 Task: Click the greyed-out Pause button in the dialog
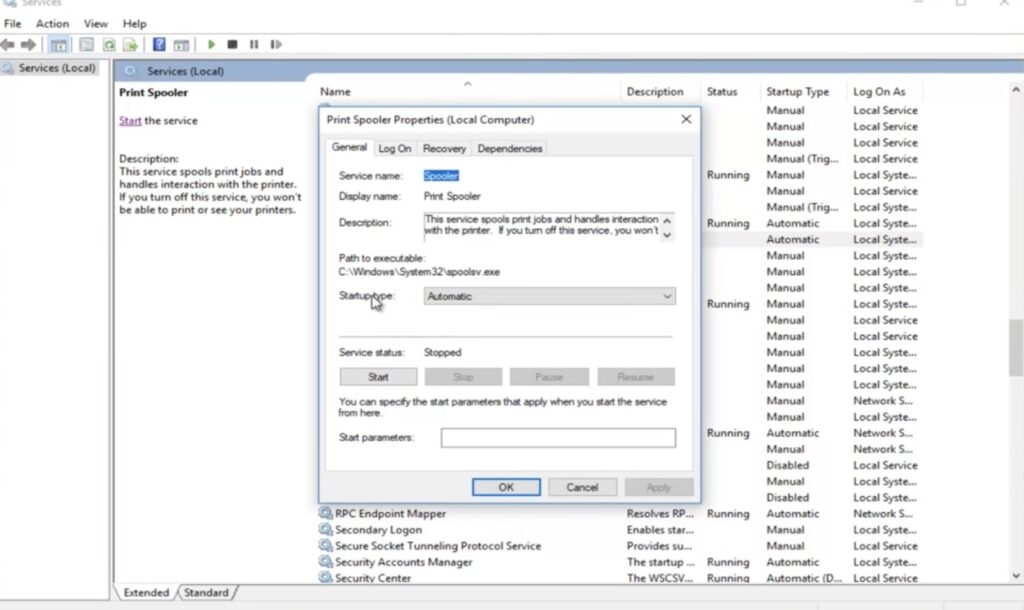549,377
